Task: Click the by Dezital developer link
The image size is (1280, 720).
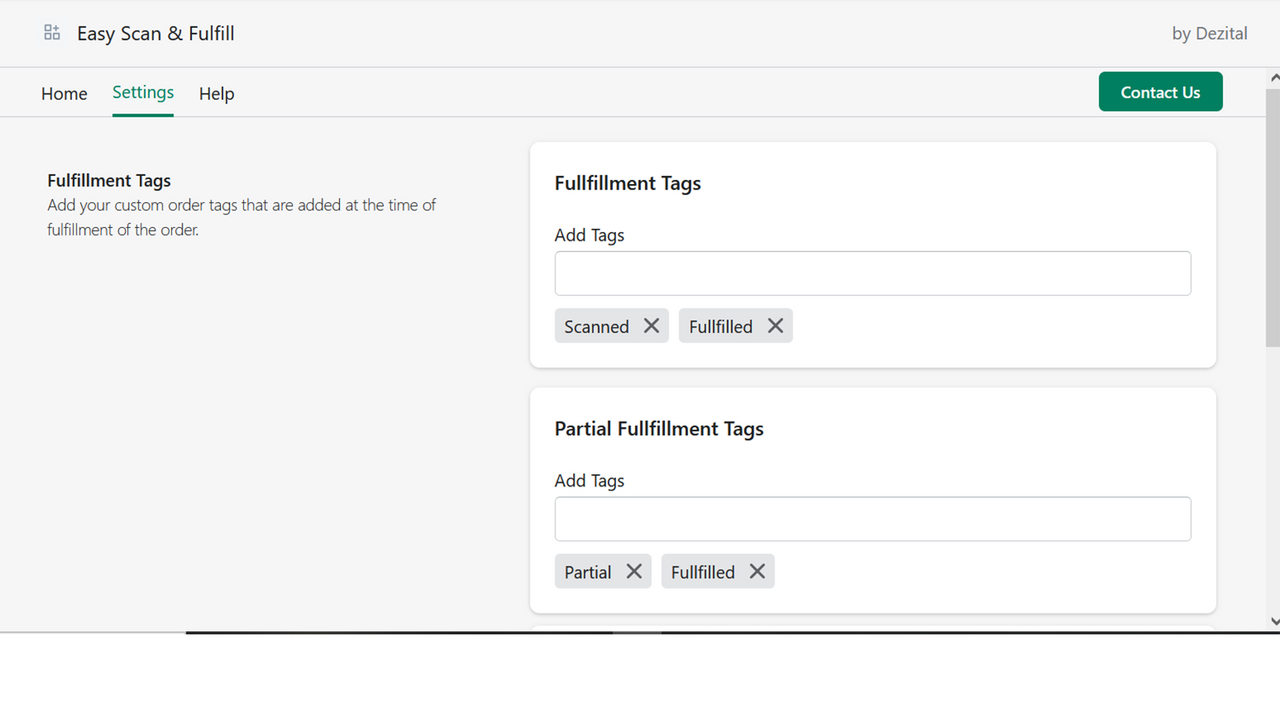Action: (1210, 33)
